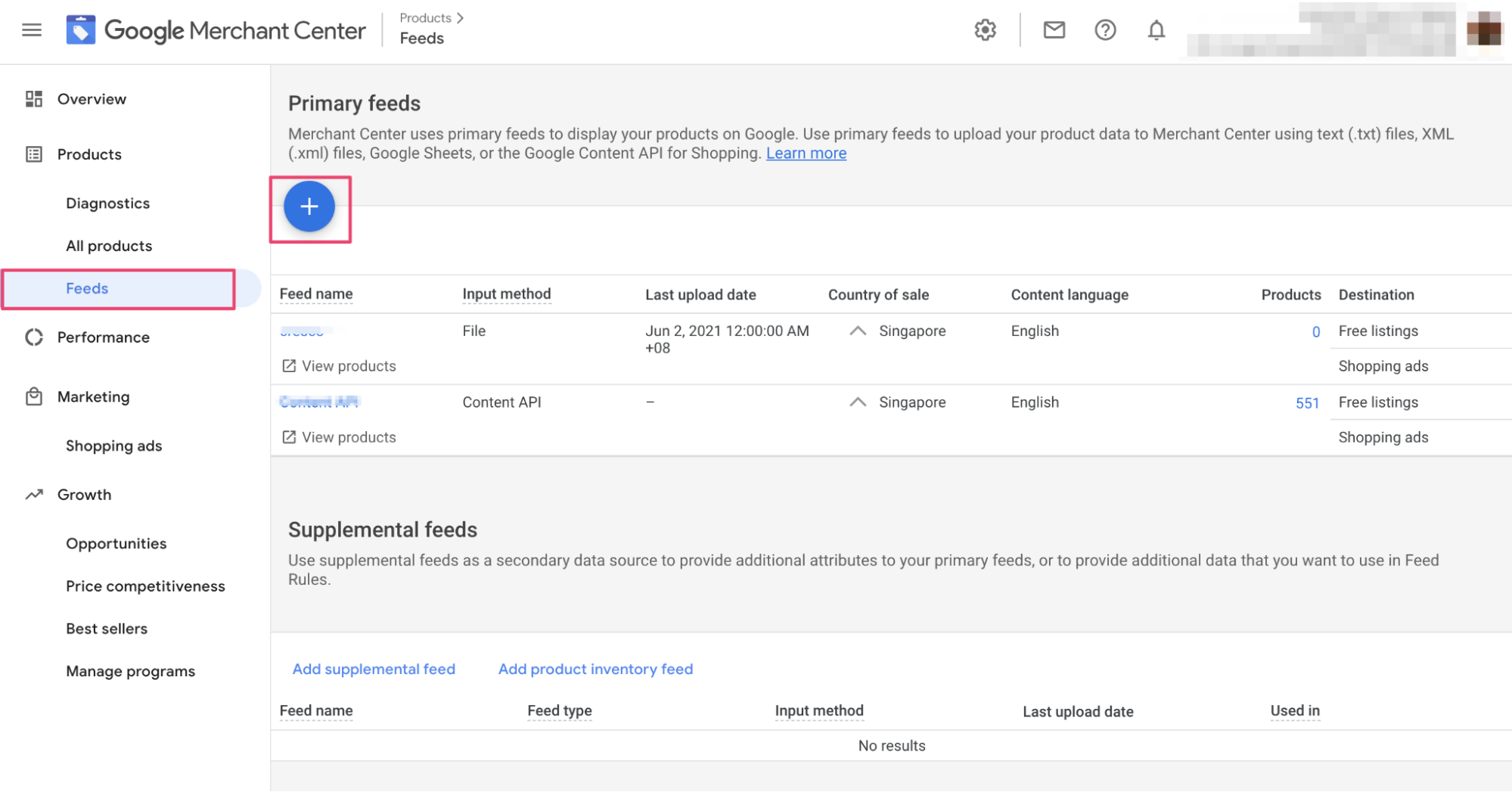Open the File input method feed name link
Screen dimensions: 1512x792
point(305,331)
